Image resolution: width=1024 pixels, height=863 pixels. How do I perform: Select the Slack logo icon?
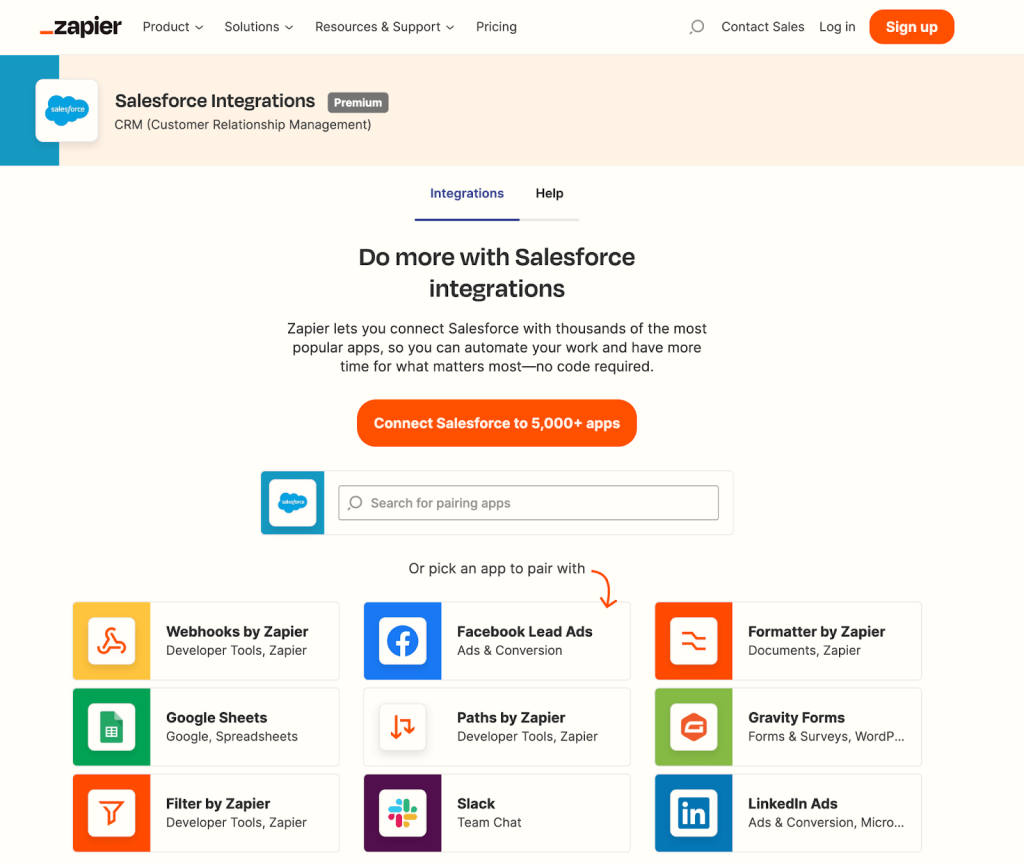(402, 813)
